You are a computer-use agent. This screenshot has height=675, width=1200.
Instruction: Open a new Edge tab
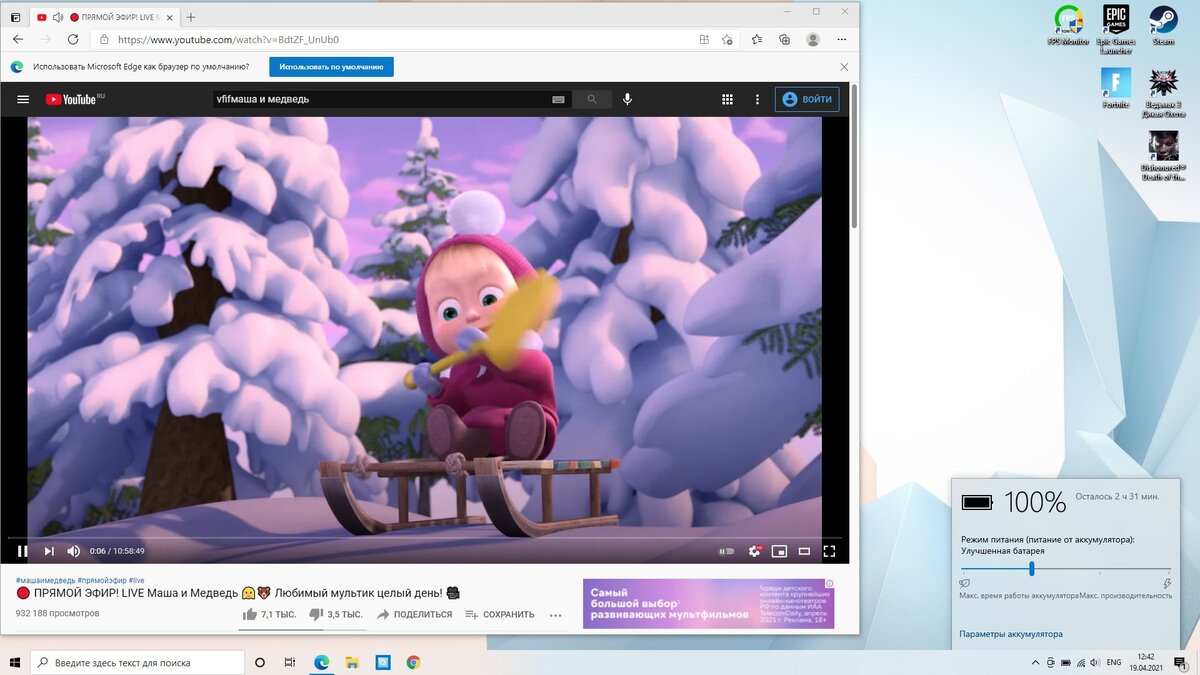click(x=191, y=17)
